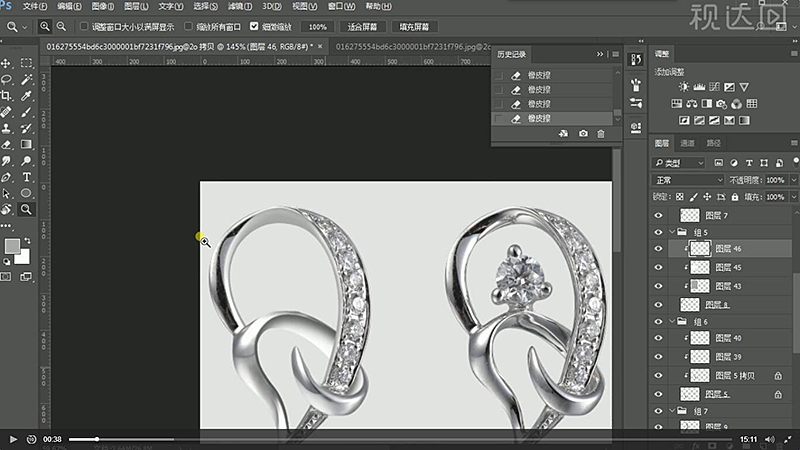Image resolution: width=800 pixels, height=450 pixels.
Task: Switch to the 通道 channels tab
Action: click(x=687, y=143)
